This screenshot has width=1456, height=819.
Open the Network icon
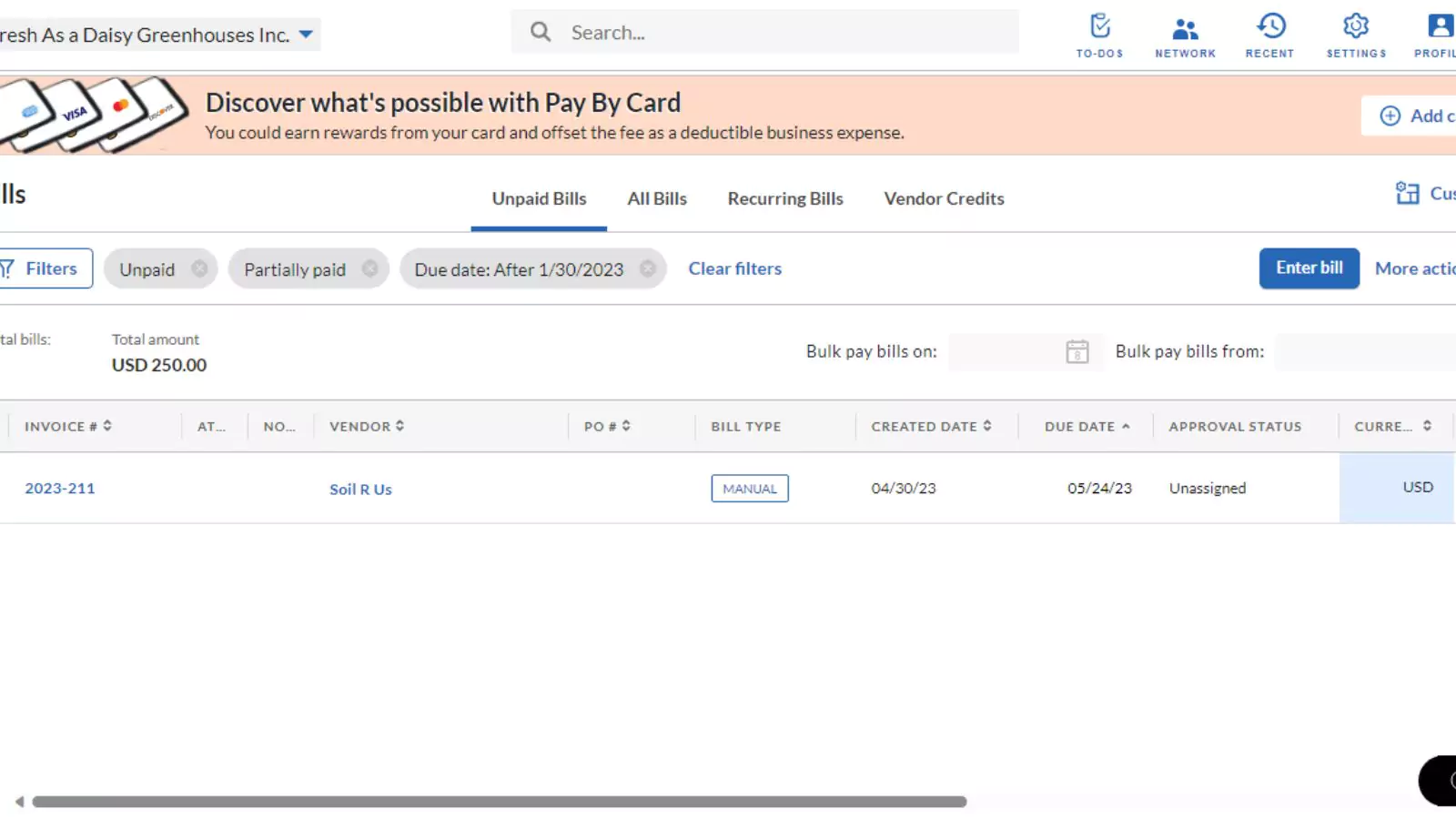click(1185, 35)
